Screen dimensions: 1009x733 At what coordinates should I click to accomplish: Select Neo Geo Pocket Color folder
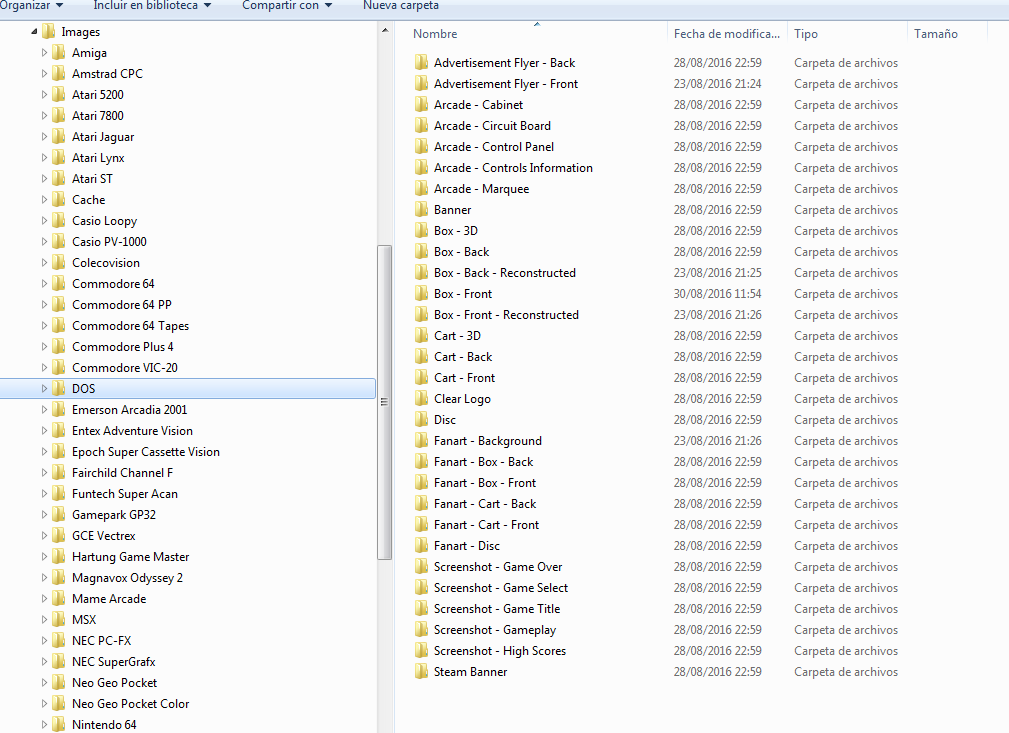(131, 704)
